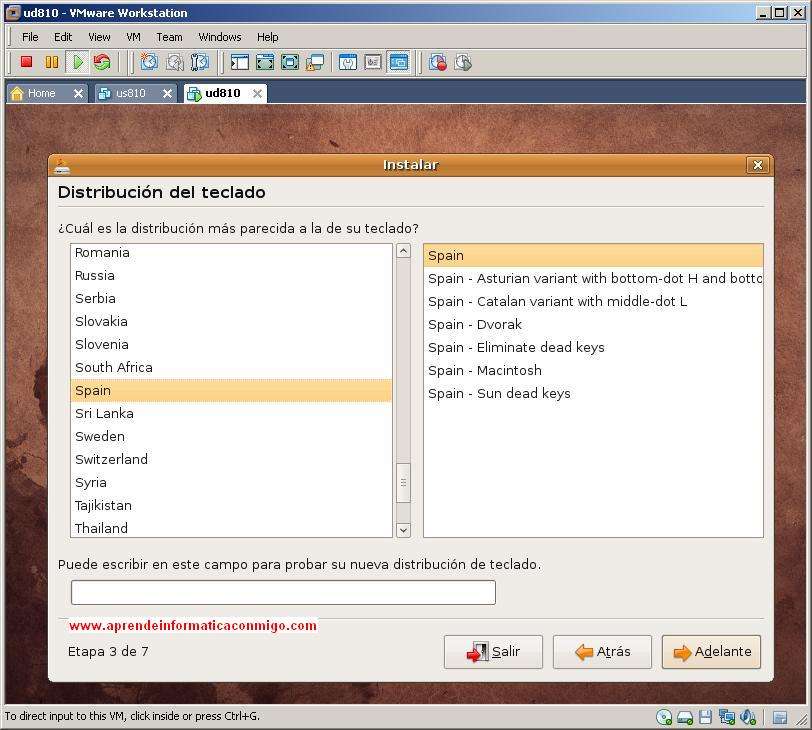Click the Adelante button
The image size is (812, 730).
(x=712, y=652)
